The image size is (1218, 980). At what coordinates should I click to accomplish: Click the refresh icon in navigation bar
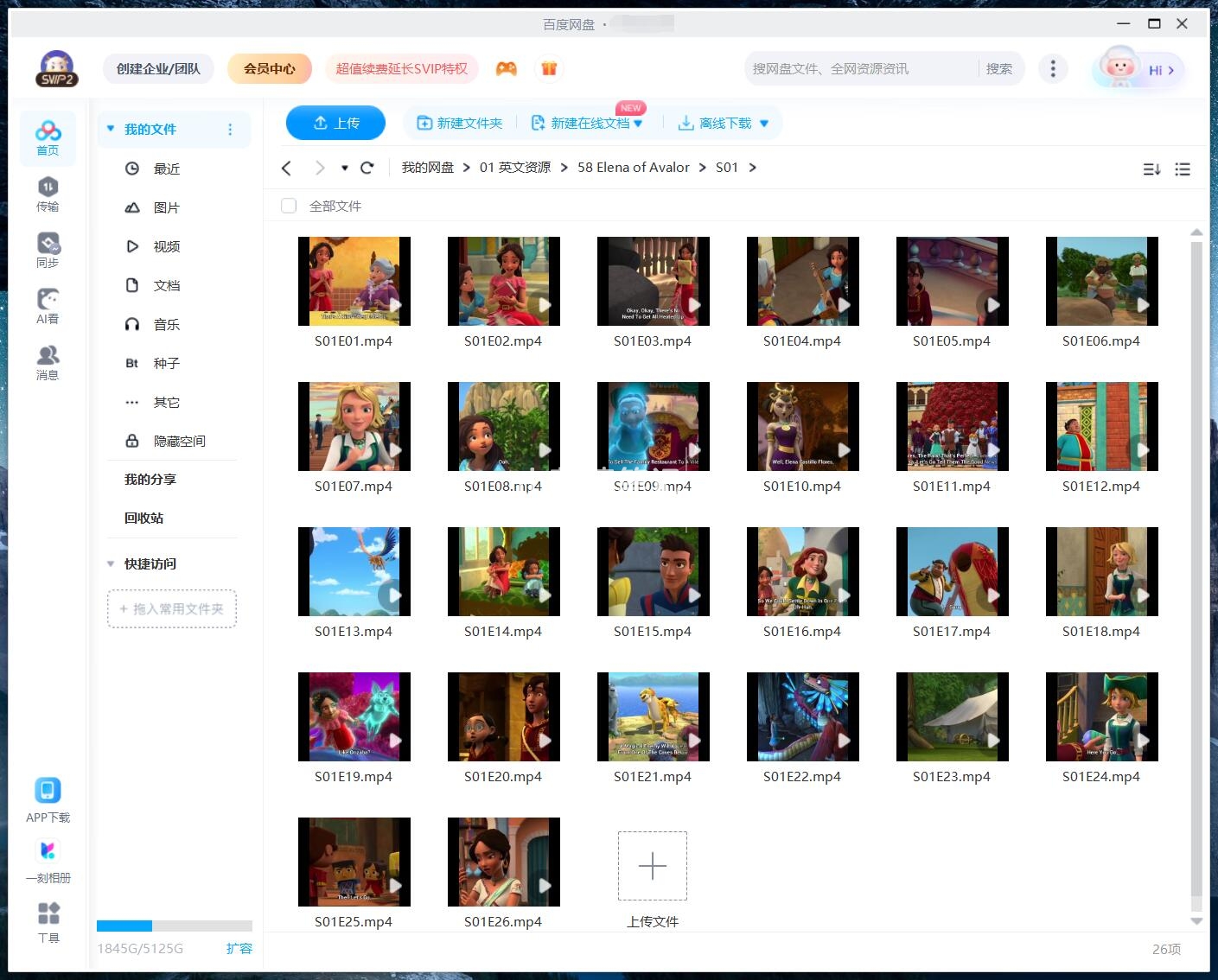point(367,168)
